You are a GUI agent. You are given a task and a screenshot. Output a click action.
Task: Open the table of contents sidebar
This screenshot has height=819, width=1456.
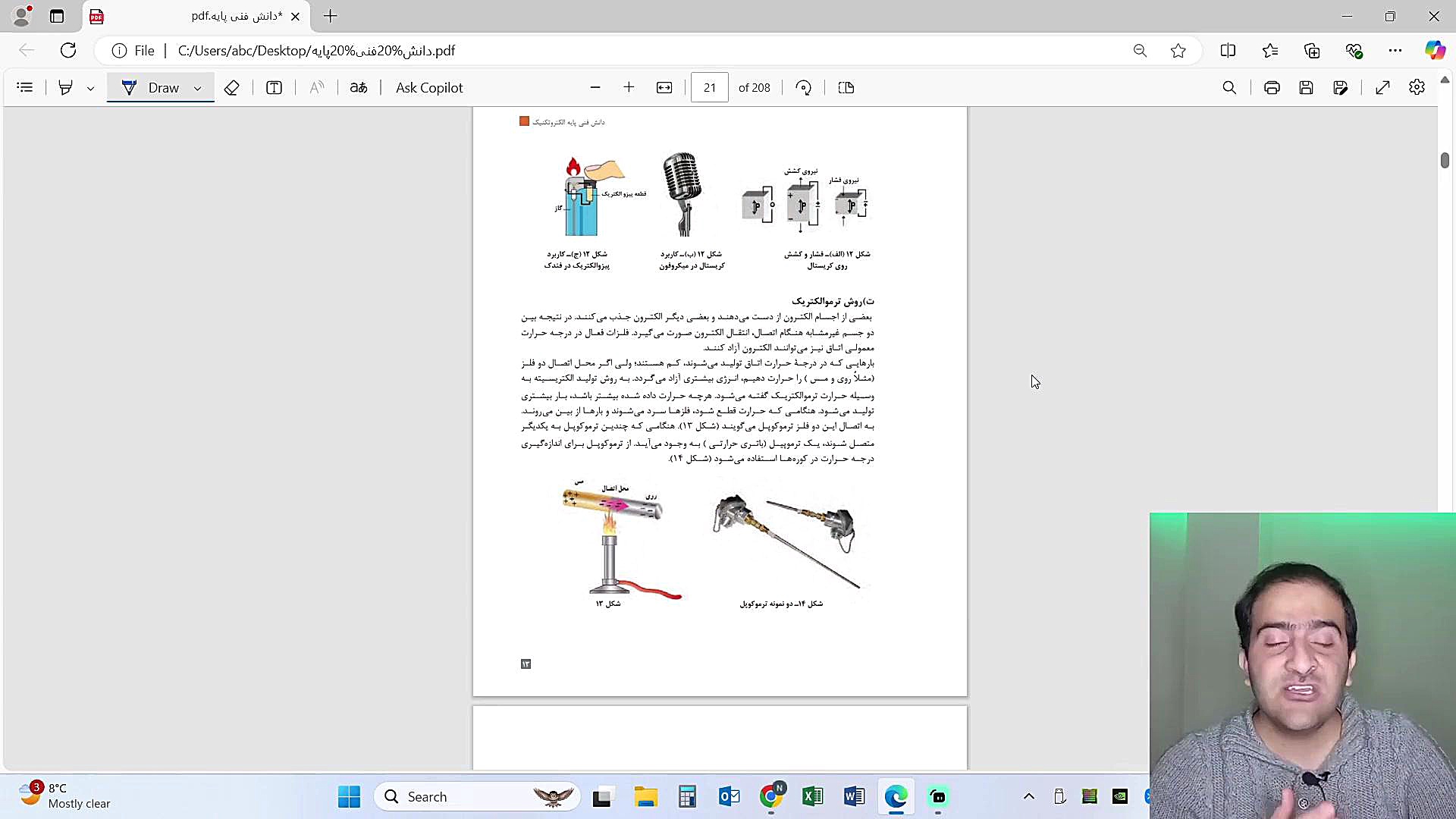[x=25, y=88]
